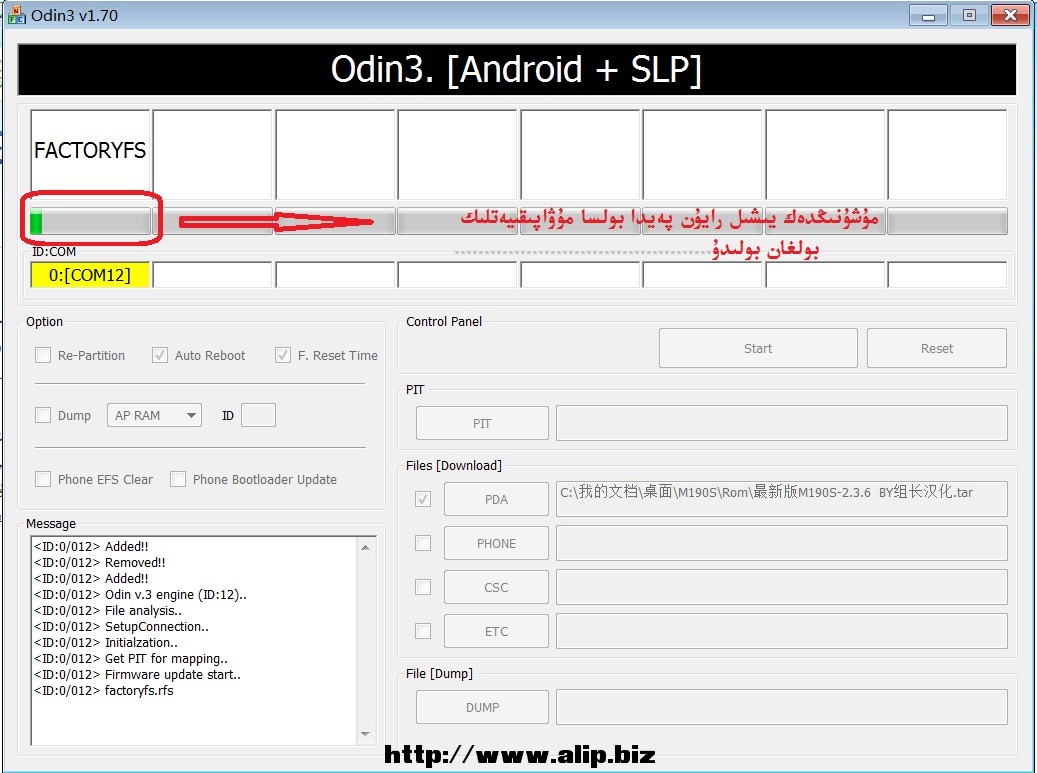
Task: Tick the Phone EFS Clear checkbox
Action: tap(43, 479)
